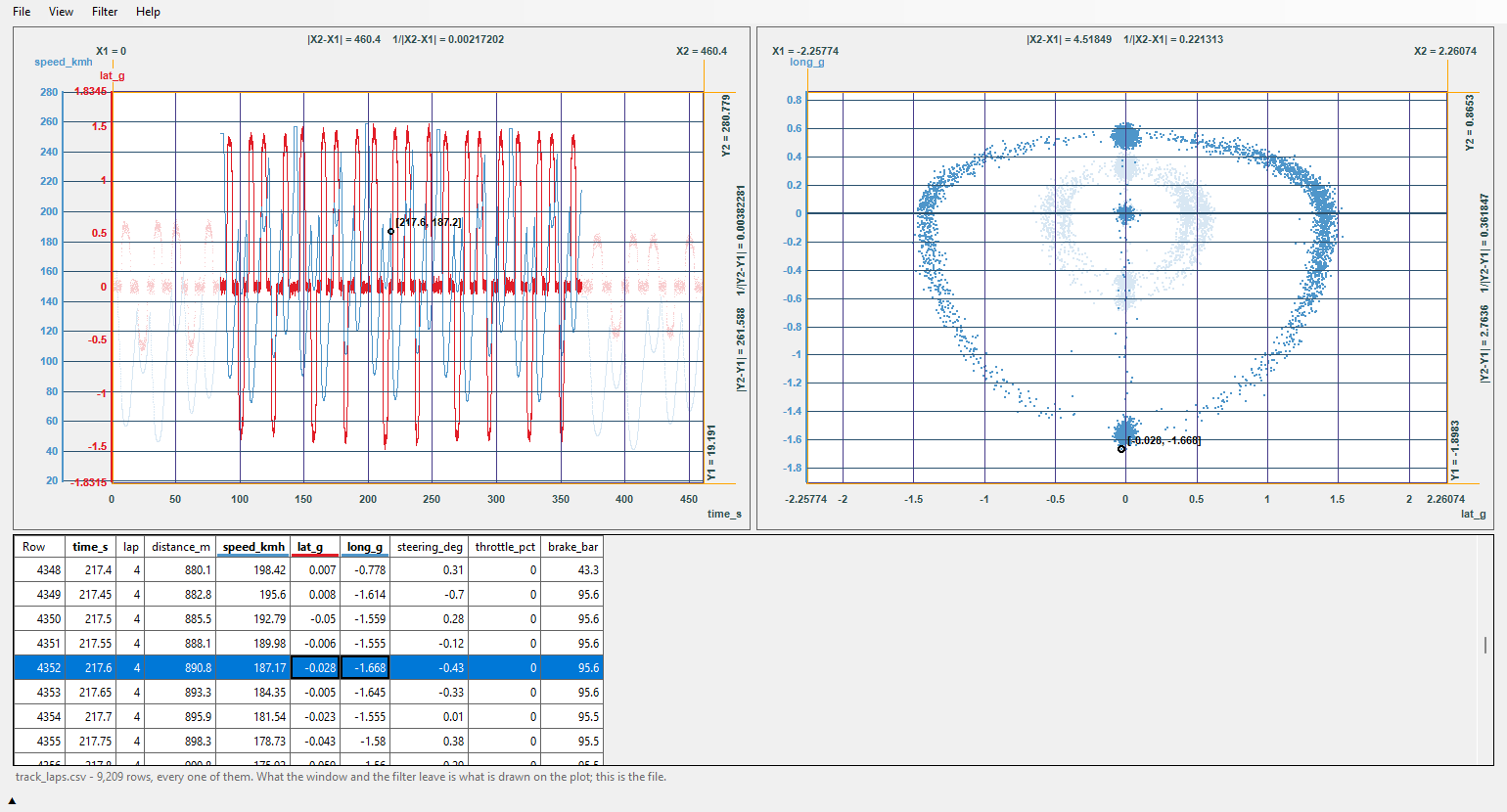Screen dimensions: 1507x812
Task: Click the lat_g cell showing -0.043
Action: coord(315,742)
